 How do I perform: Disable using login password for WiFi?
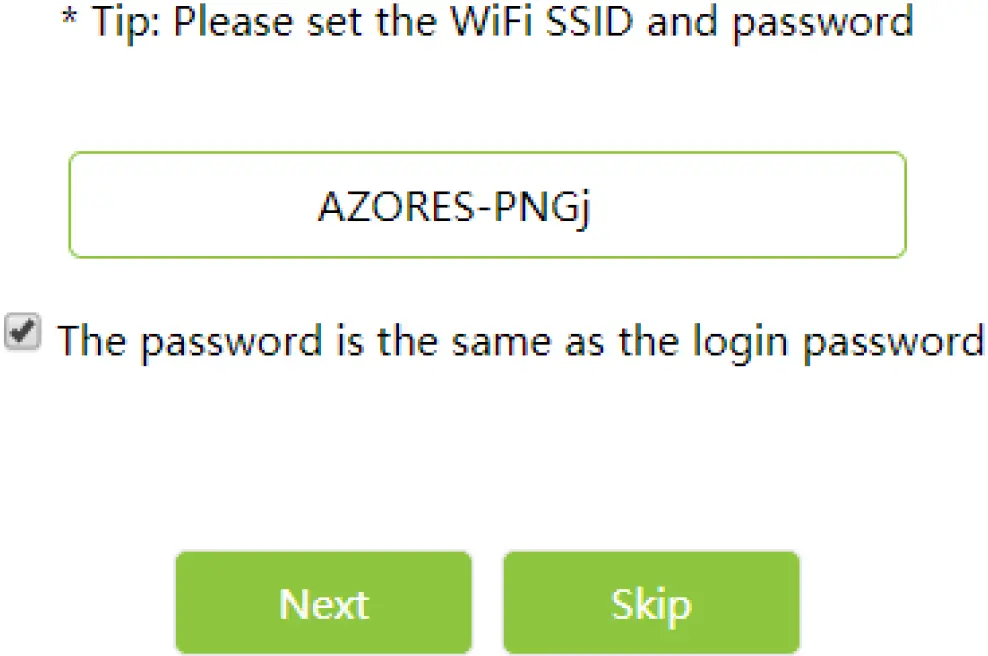pyautogui.click(x=22, y=333)
